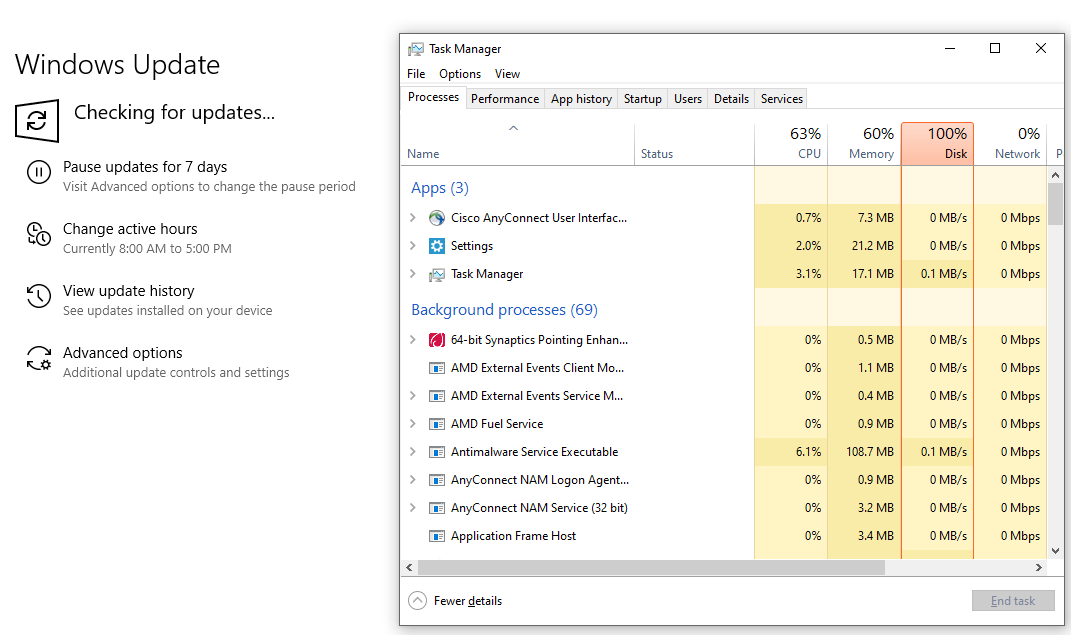Switch to the Users tab
Viewport: 1071px width, 635px height.
688,99
